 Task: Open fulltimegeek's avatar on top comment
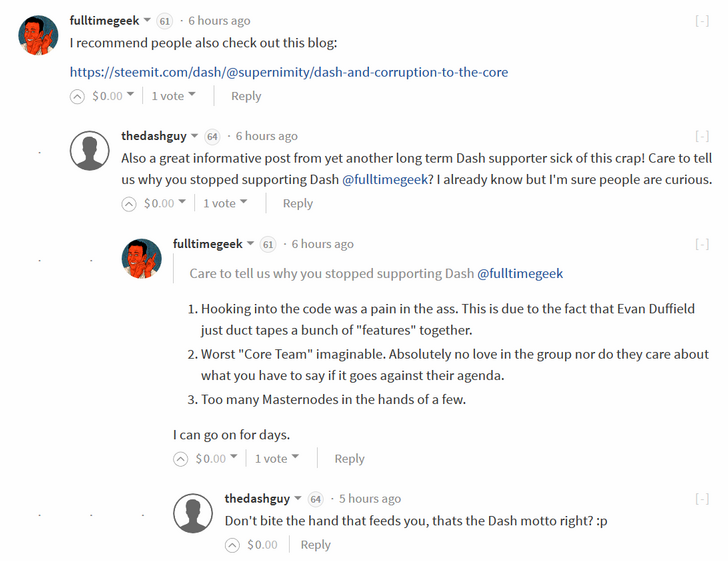pyautogui.click(x=38, y=35)
